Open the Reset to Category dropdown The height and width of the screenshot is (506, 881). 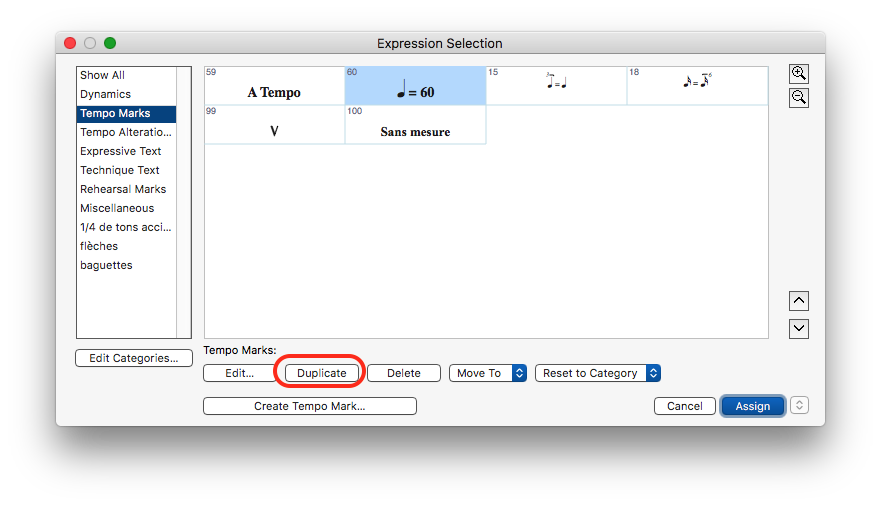coord(597,373)
